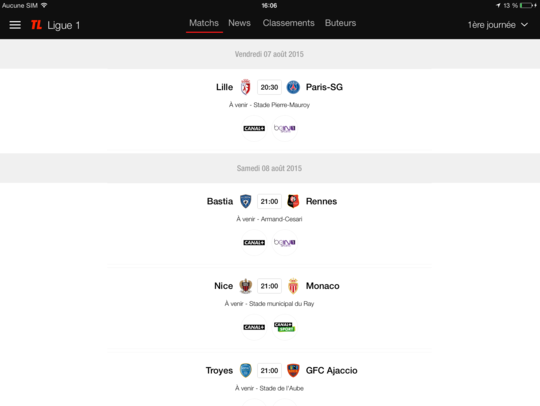Screen dimensions: 540x406
Task: Open Canal+ Sport channel for Nice match
Action: pos(284,327)
